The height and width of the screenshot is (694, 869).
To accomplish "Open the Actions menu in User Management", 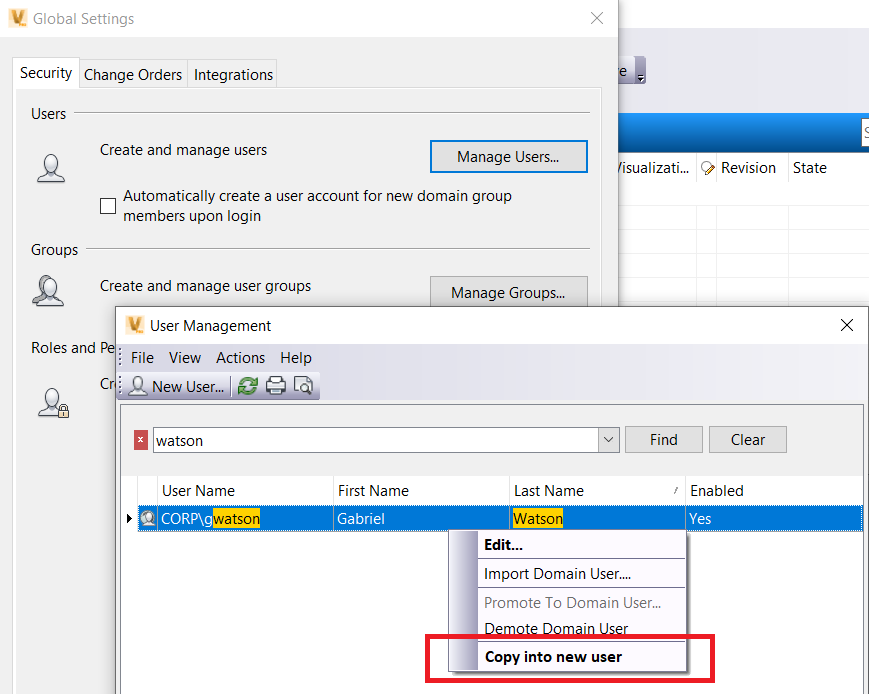I will [240, 357].
